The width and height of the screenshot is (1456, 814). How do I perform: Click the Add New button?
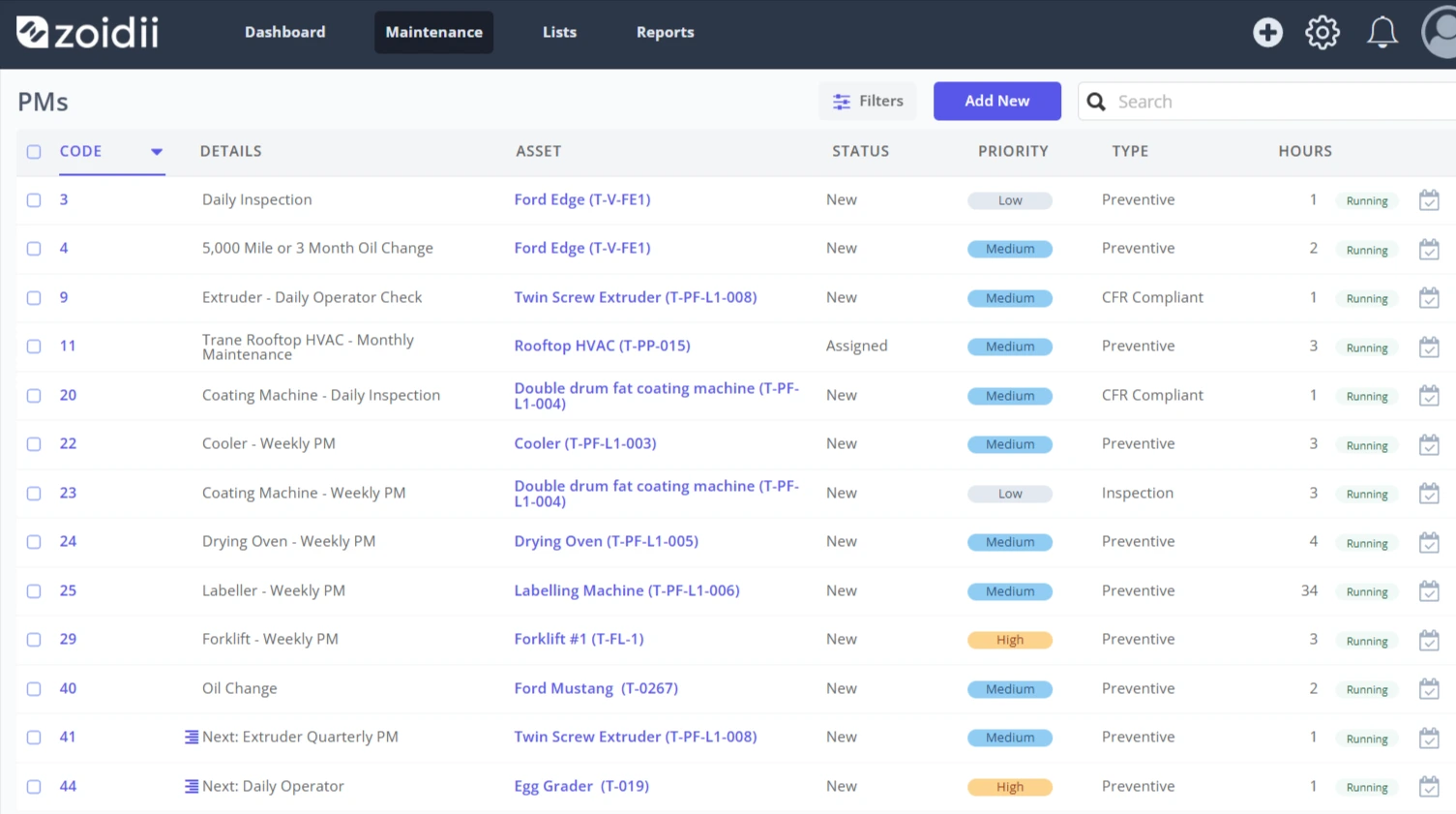(x=997, y=101)
